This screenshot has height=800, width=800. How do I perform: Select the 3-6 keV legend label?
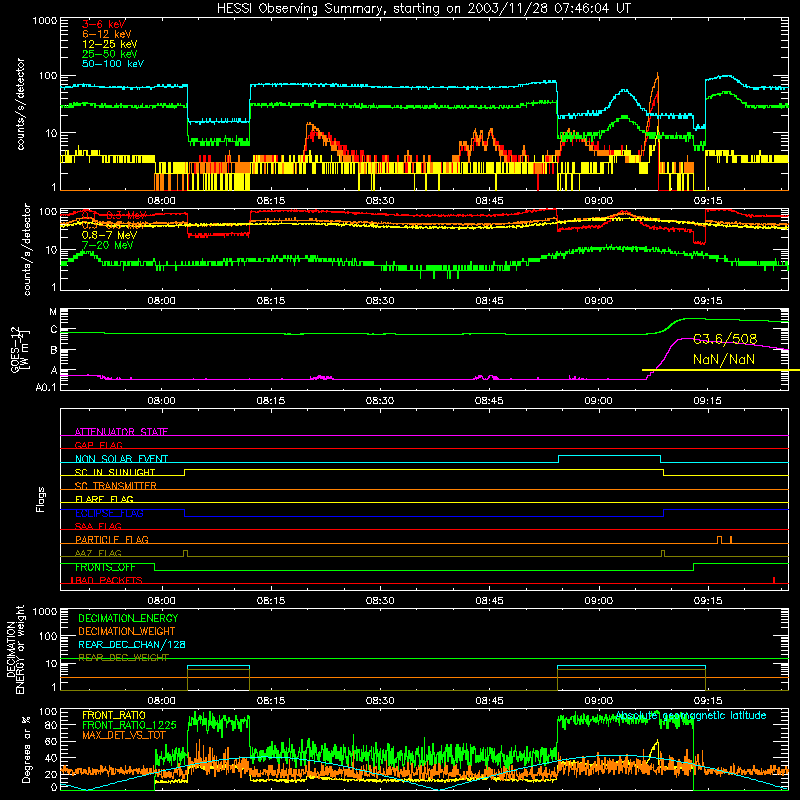pos(104,24)
